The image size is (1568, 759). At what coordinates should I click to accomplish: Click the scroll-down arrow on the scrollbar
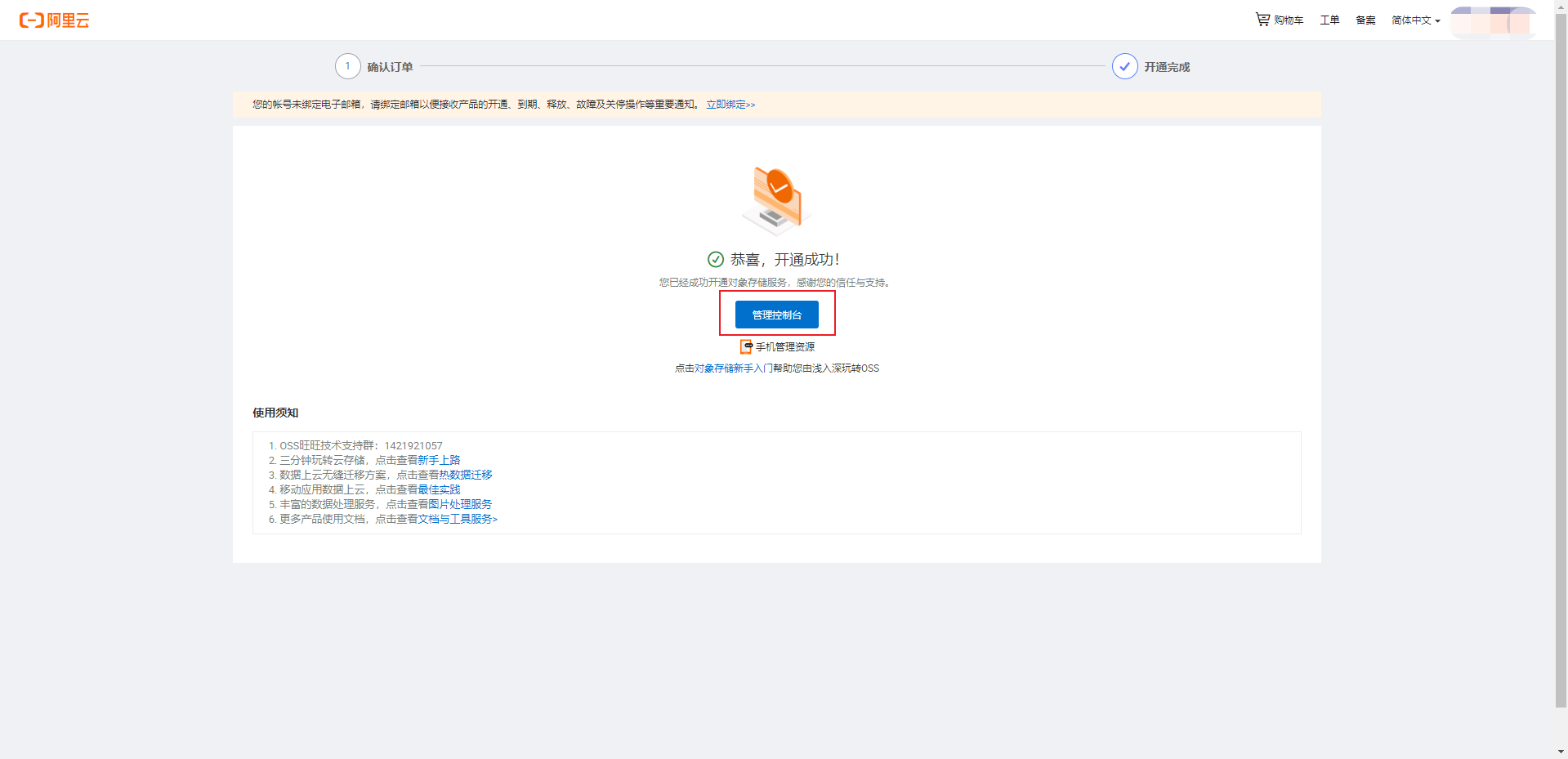point(1559,751)
